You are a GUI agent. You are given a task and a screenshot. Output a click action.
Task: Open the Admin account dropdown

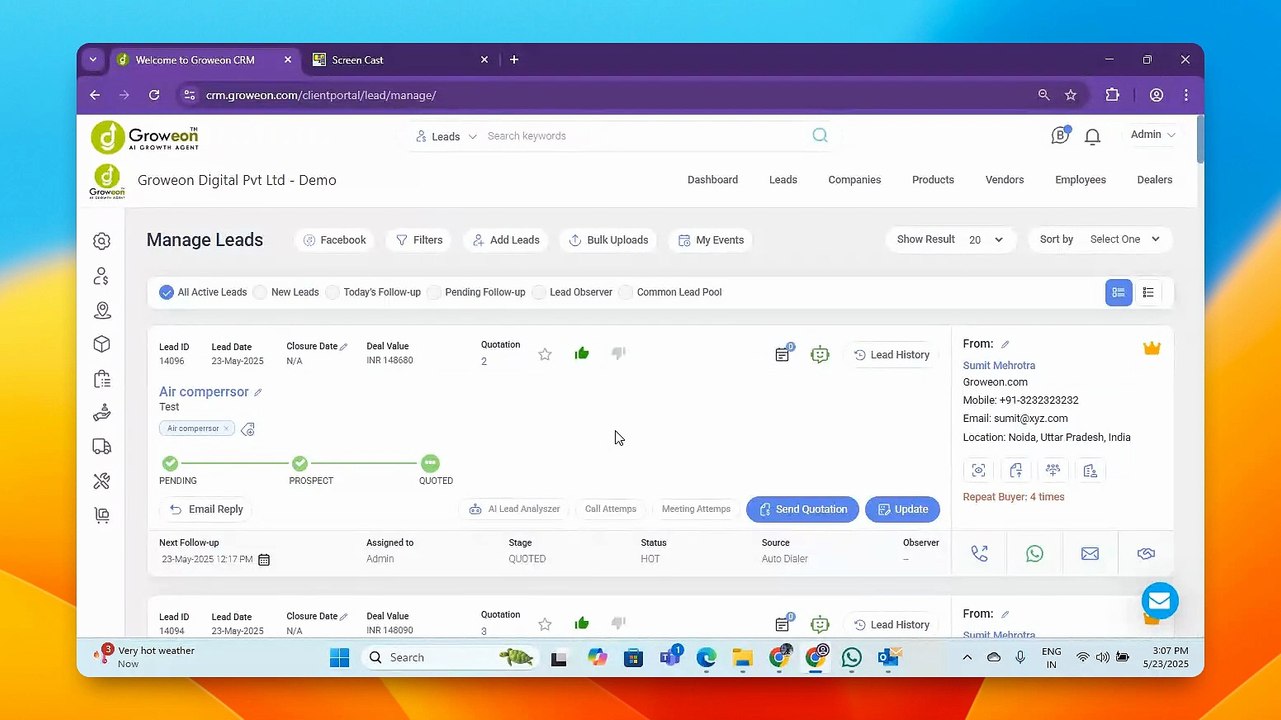1152,135
